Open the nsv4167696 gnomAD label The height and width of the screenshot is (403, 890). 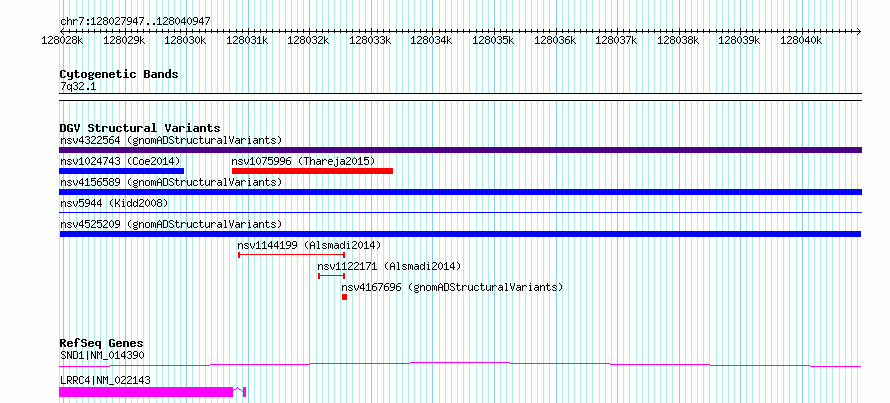point(452,287)
